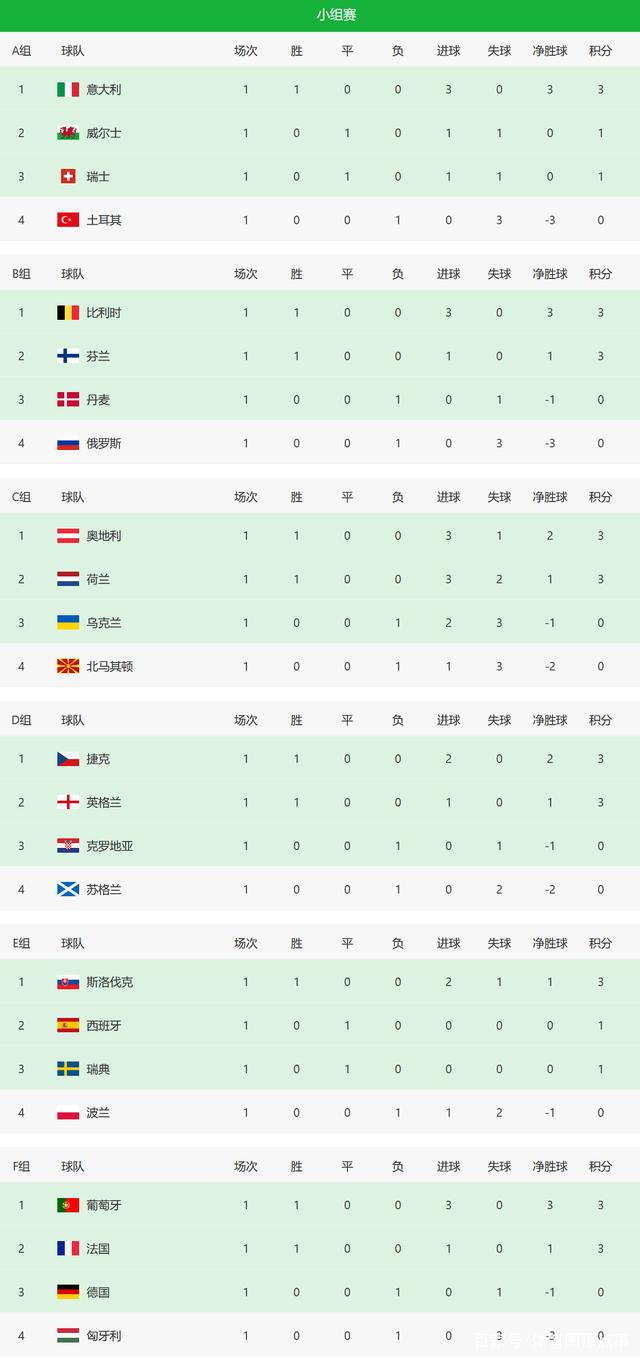Click the Italy flag icon

point(68,90)
